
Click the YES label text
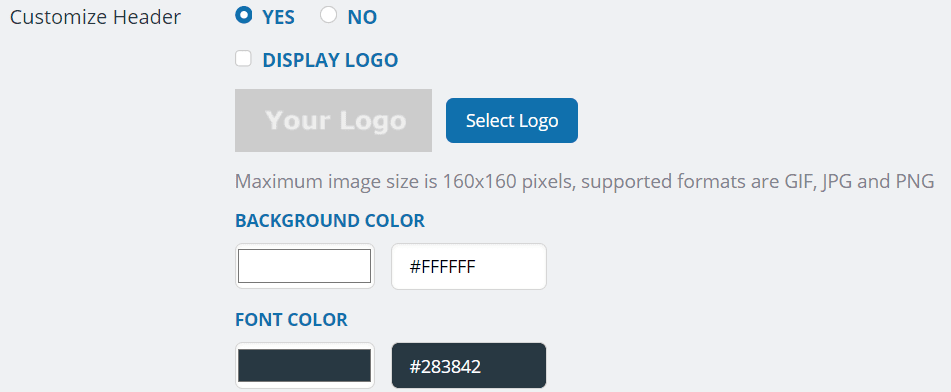click(x=278, y=18)
